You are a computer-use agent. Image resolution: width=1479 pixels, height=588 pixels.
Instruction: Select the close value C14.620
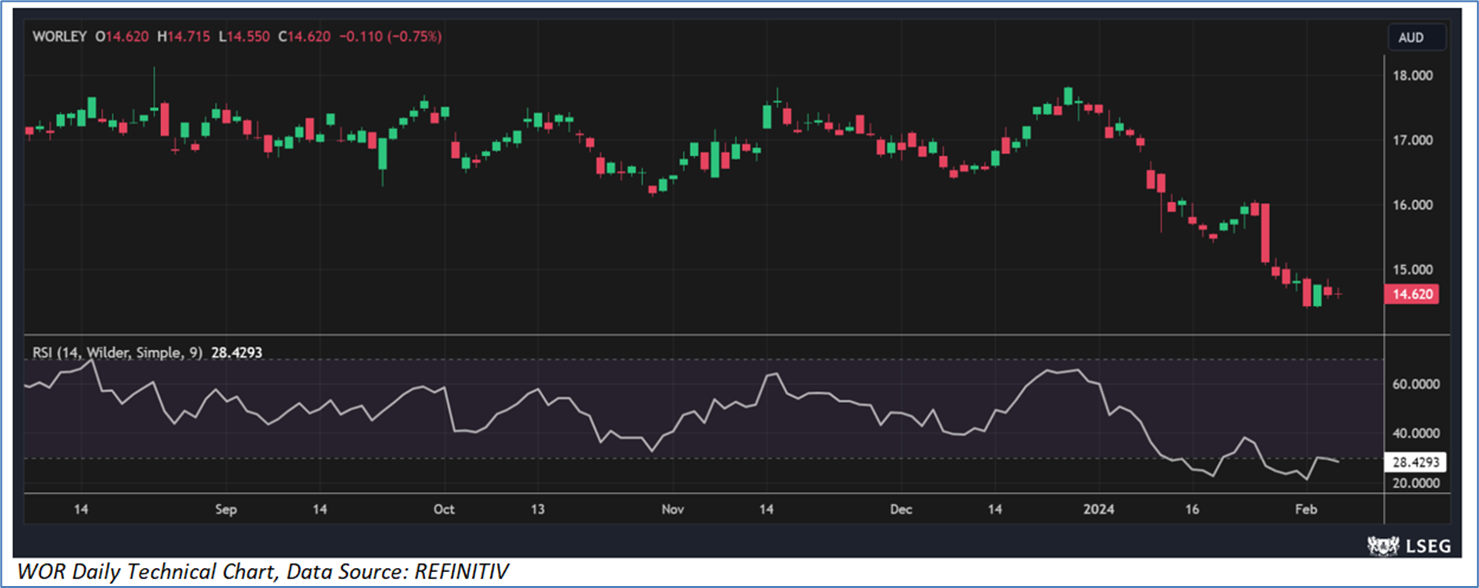304,36
